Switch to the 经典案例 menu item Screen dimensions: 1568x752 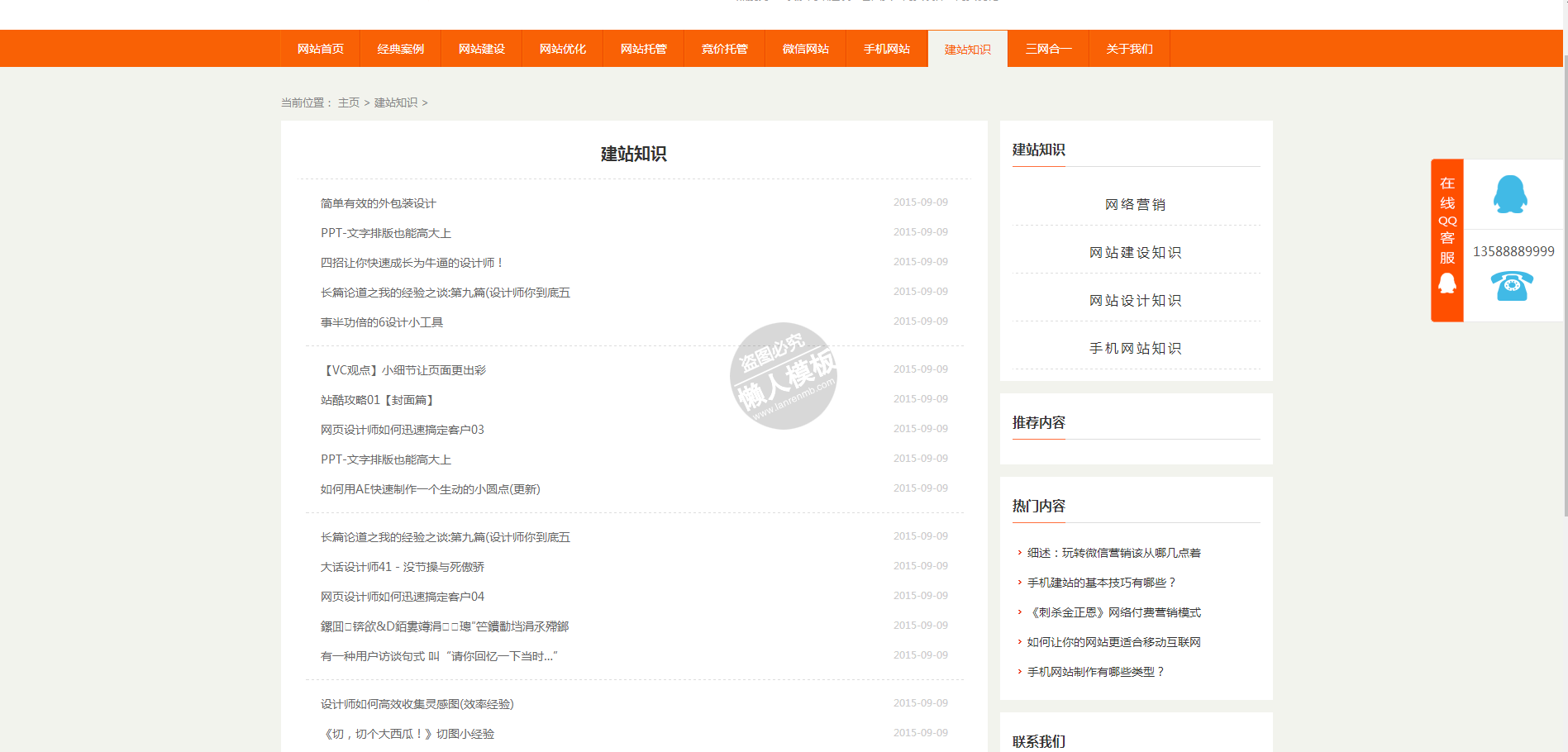401,49
